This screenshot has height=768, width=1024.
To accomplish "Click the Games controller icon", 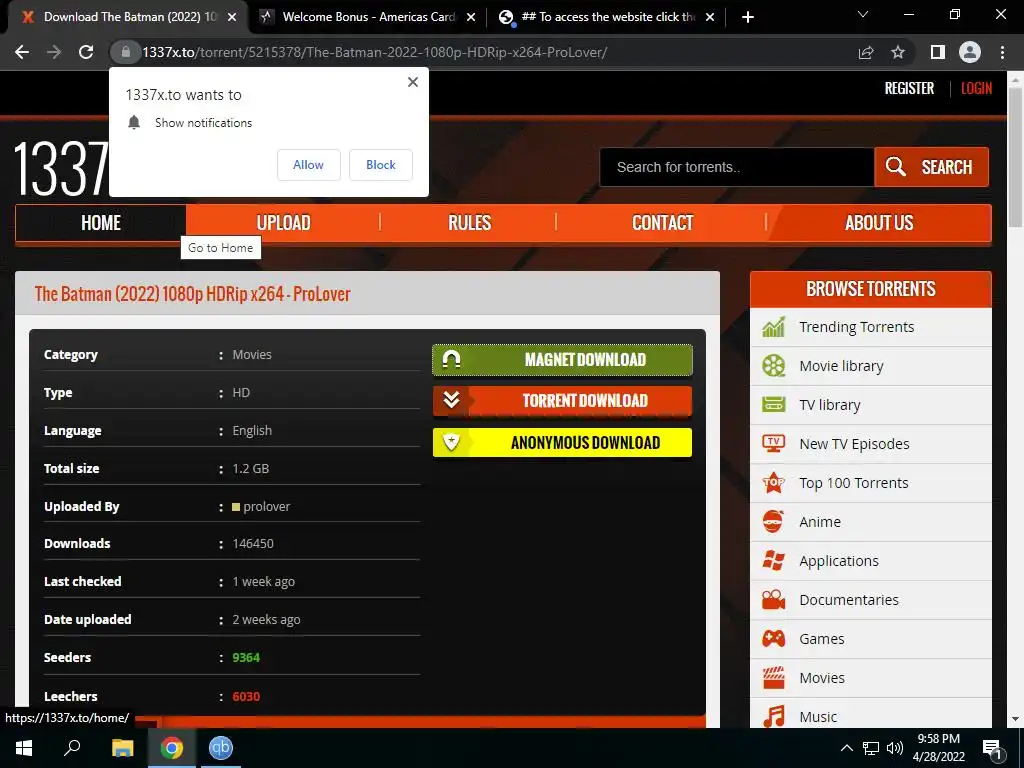I will click(x=774, y=639).
